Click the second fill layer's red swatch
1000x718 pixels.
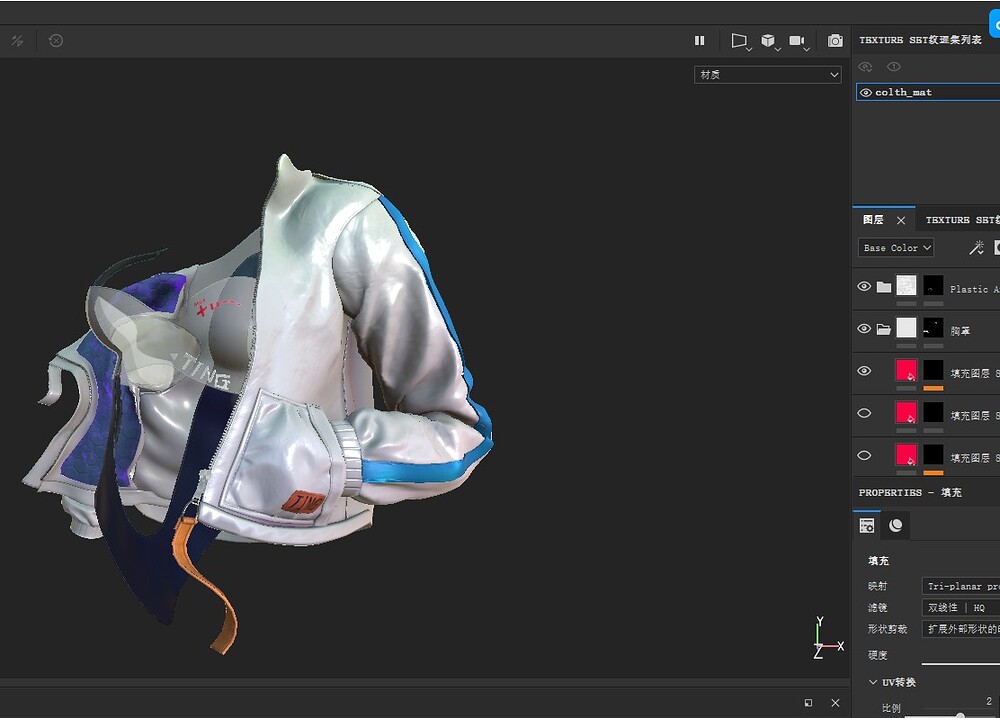click(x=906, y=413)
